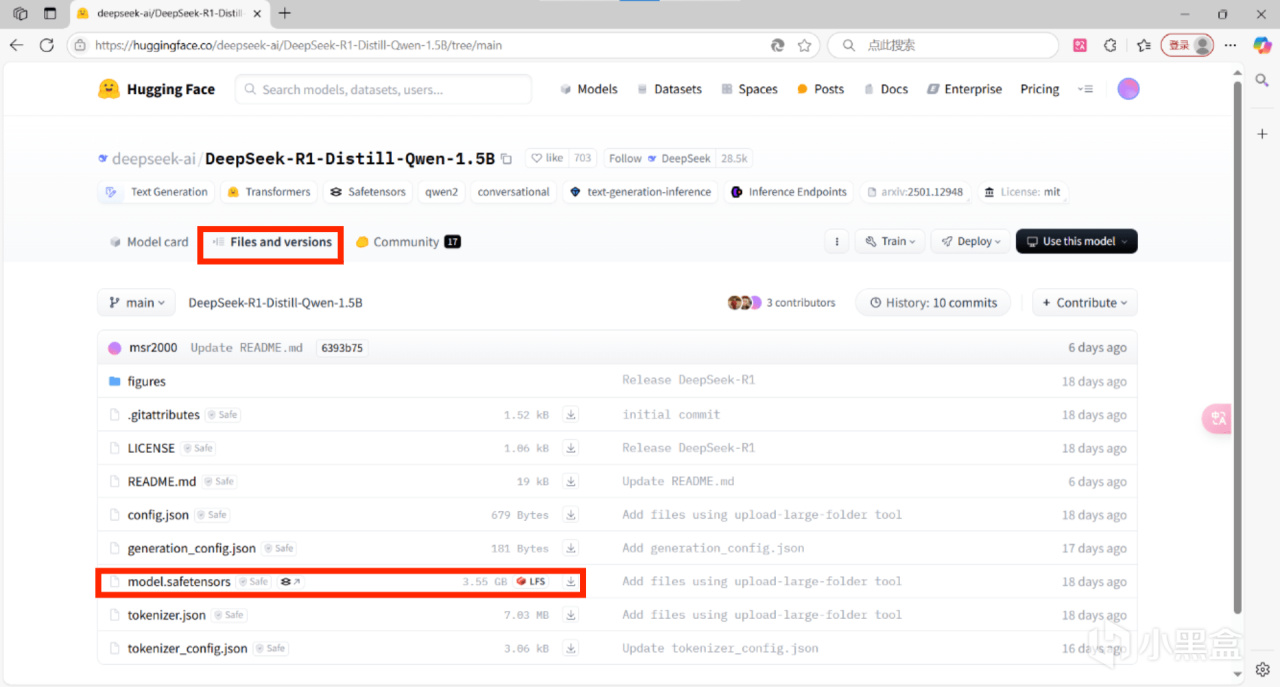The width and height of the screenshot is (1280, 687).
Task: Open Posts in the navbar
Action: click(x=820, y=89)
